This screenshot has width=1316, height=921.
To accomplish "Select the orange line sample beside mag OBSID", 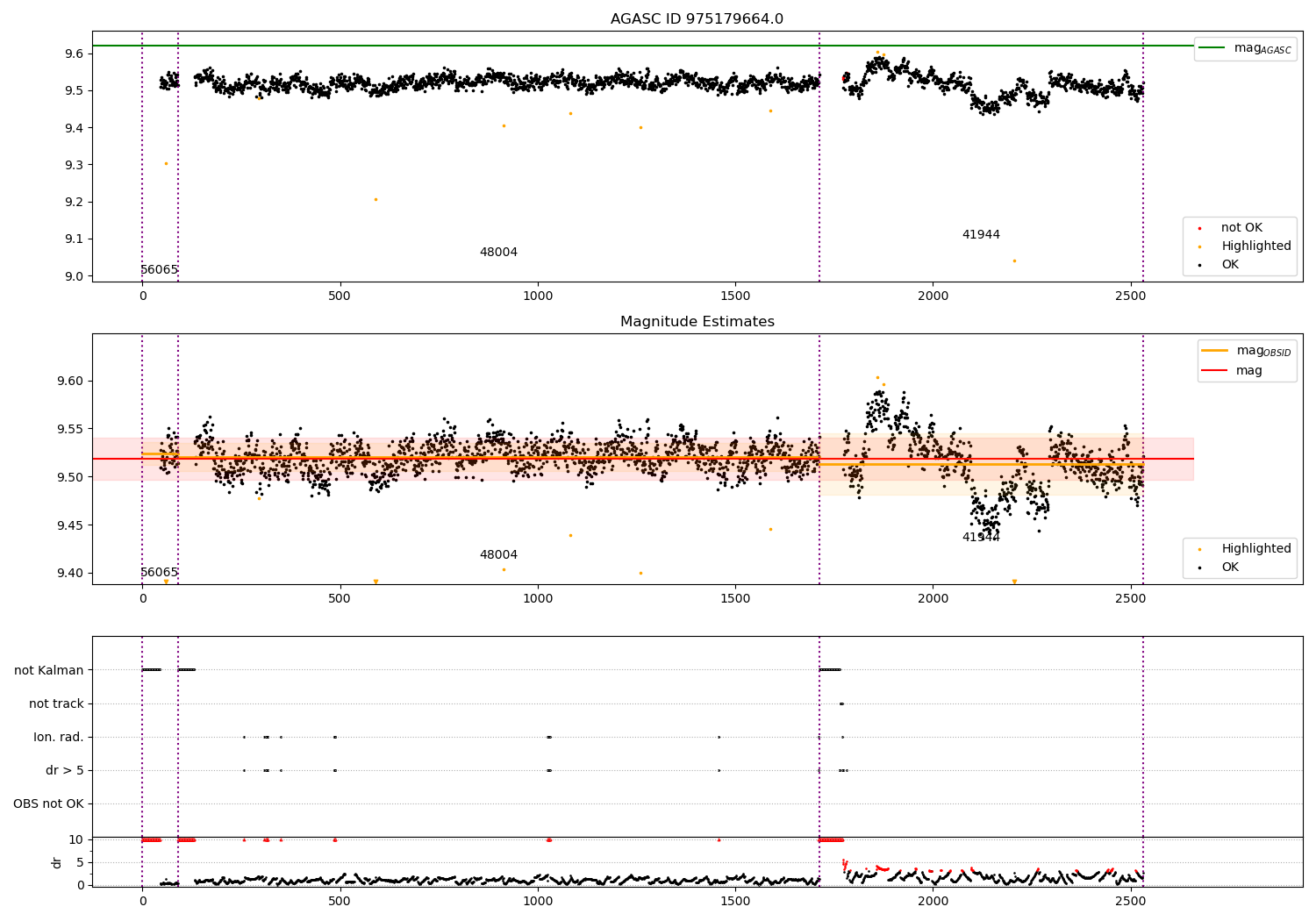I will coord(1214,351).
